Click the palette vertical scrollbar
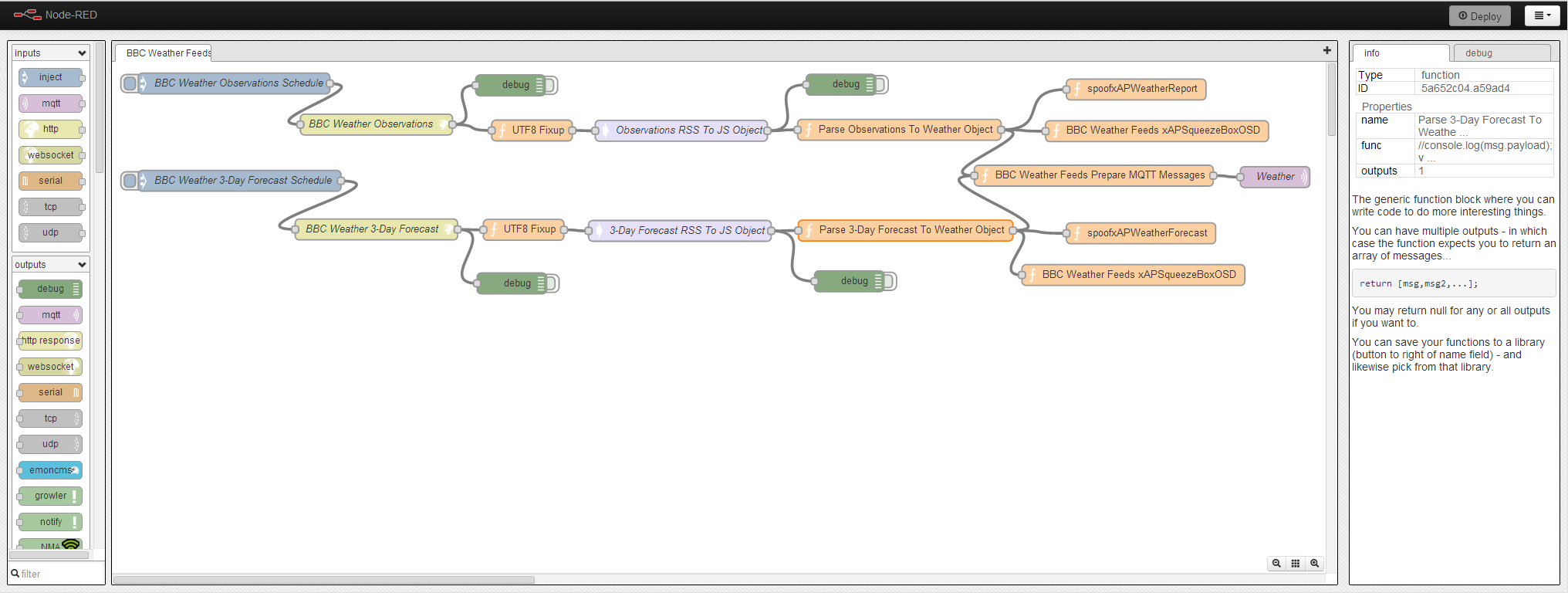 point(100,108)
